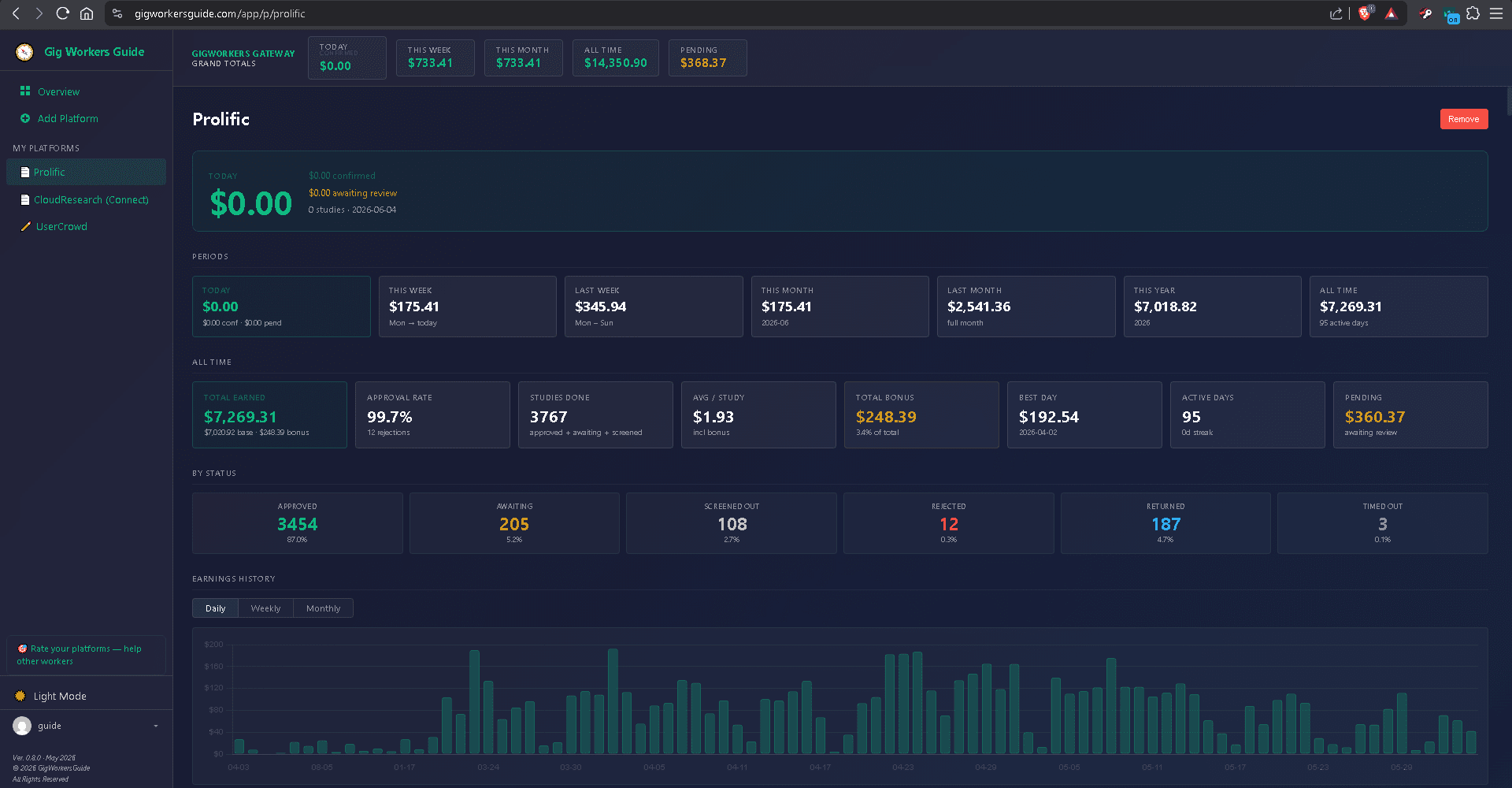Click the sun icon for Light Mode
Viewport: 1512px width, 788px height.
(x=20, y=696)
